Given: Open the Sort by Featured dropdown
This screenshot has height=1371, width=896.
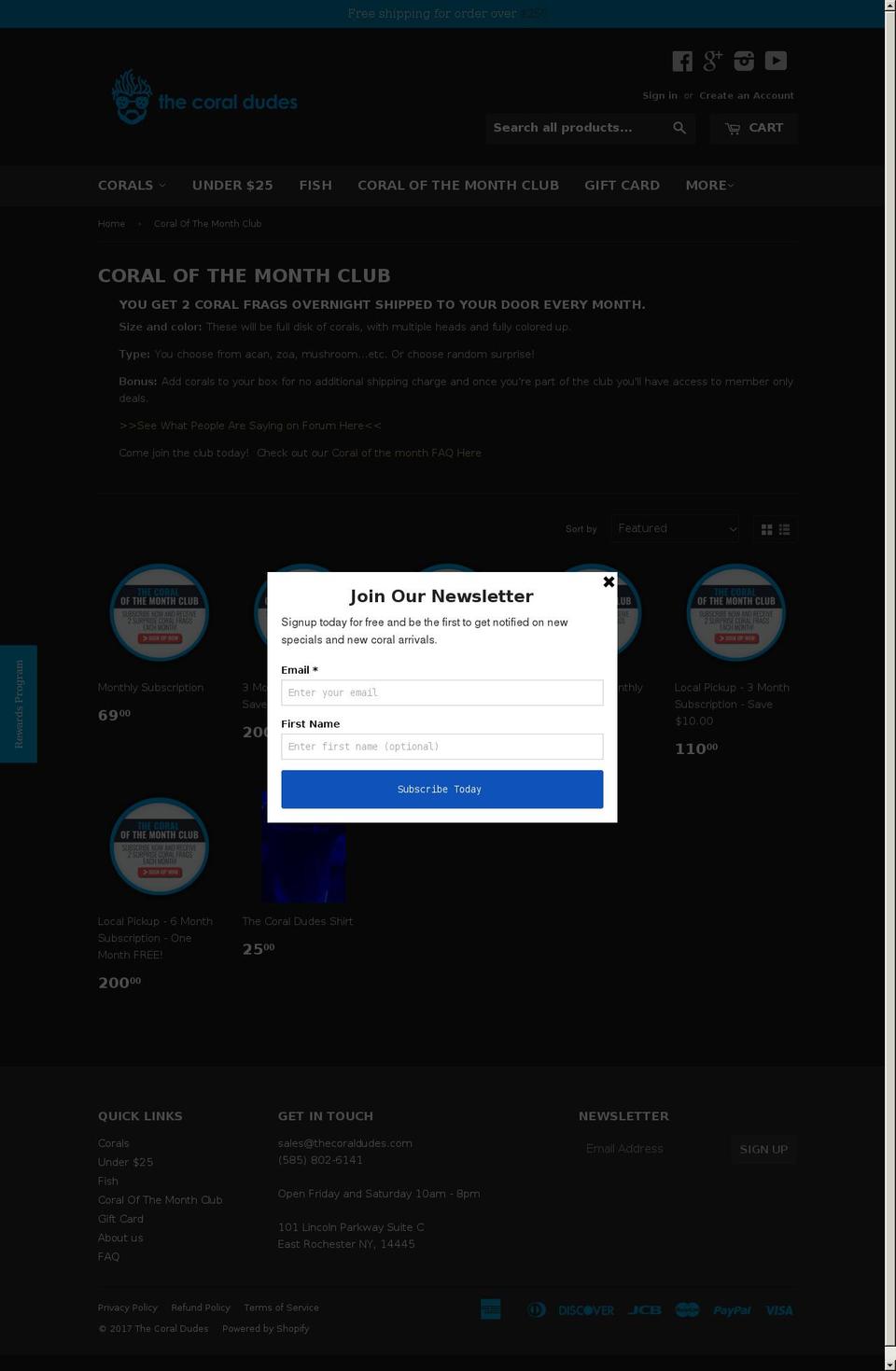Looking at the screenshot, I should 675,528.
